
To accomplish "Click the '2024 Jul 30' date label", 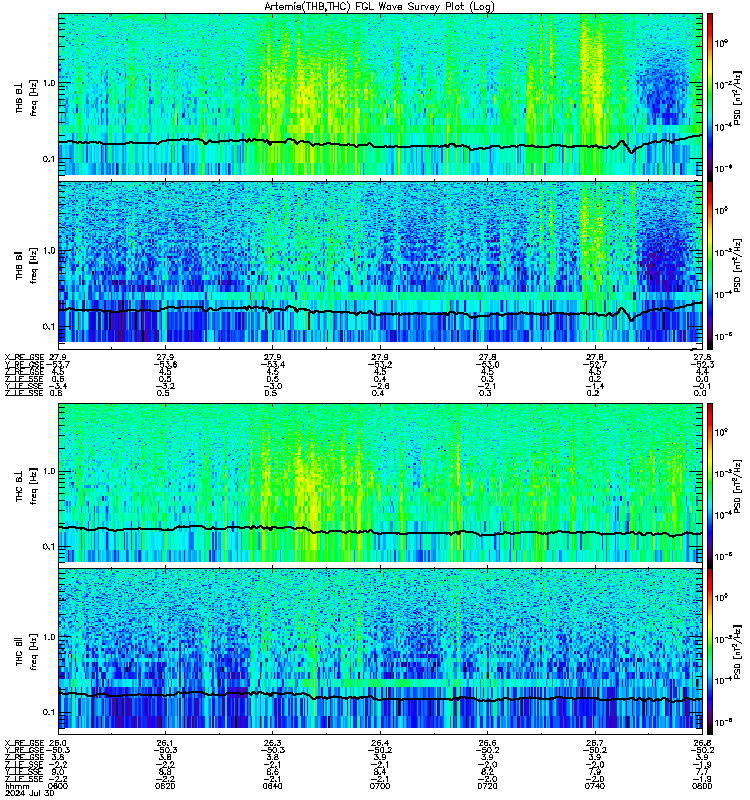I will (29, 794).
